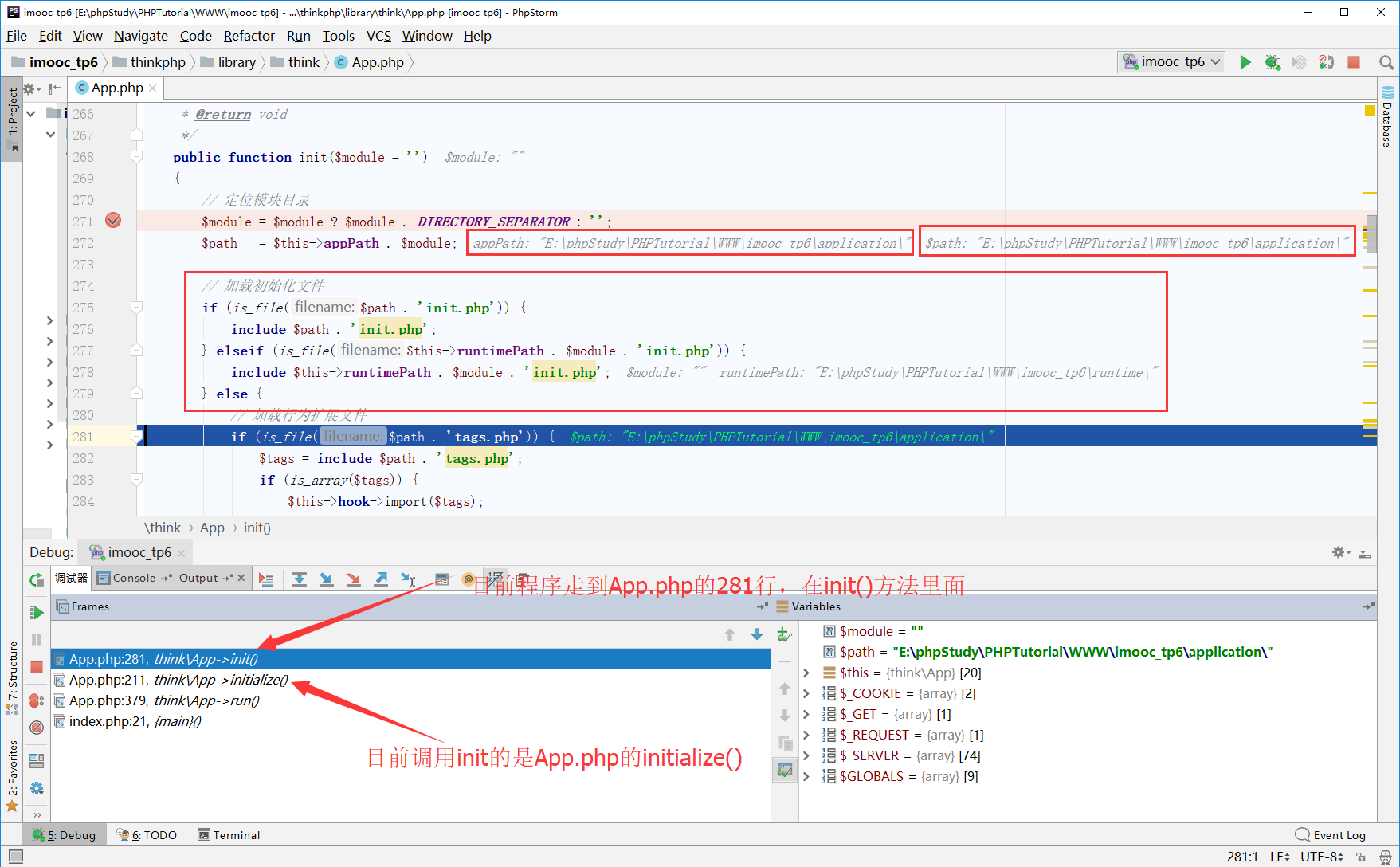
Task: Open the imooc_tp6 run configuration dropdown
Action: tap(1171, 62)
